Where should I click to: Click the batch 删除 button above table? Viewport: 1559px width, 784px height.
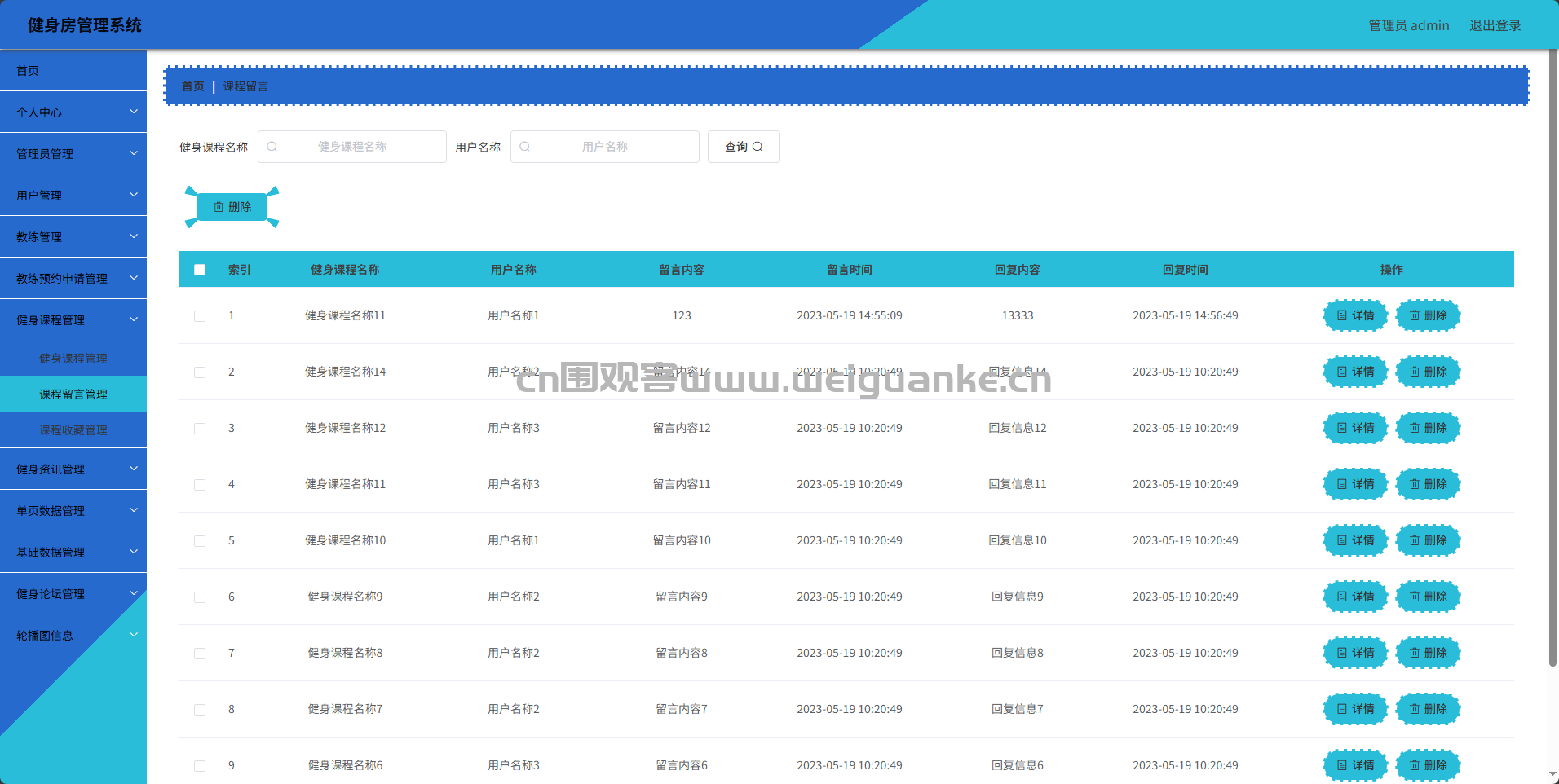pos(232,207)
